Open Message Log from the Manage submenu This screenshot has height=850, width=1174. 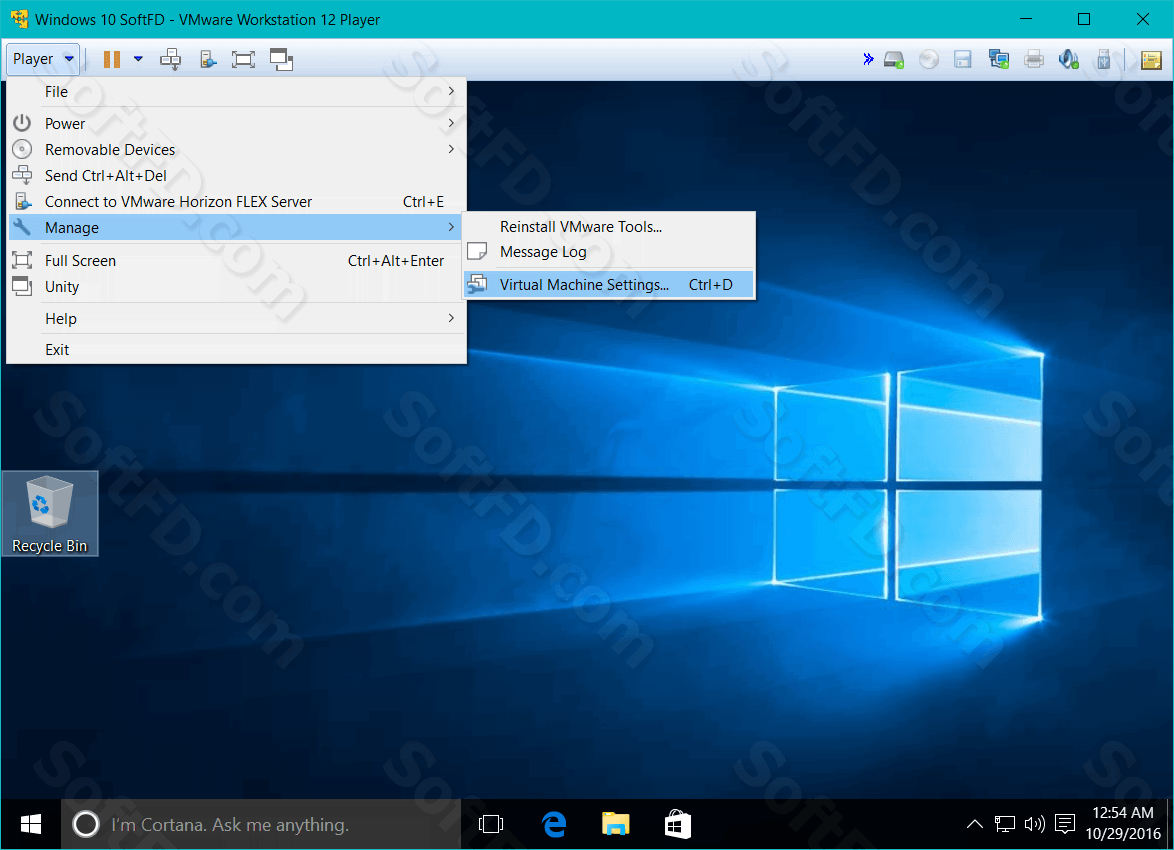click(609, 252)
